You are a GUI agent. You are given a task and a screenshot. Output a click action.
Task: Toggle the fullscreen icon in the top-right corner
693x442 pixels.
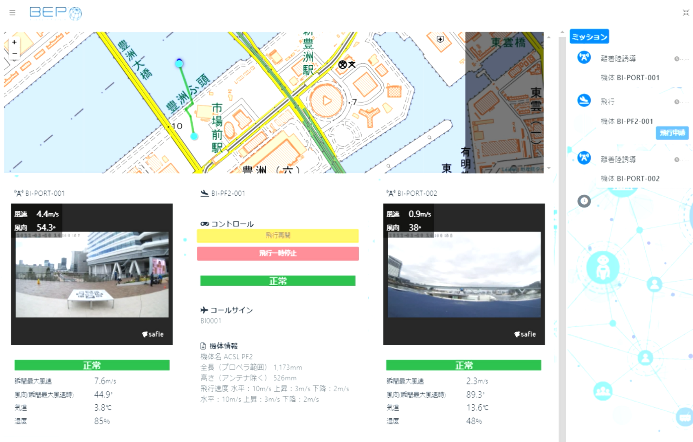pyautogui.click(x=685, y=13)
